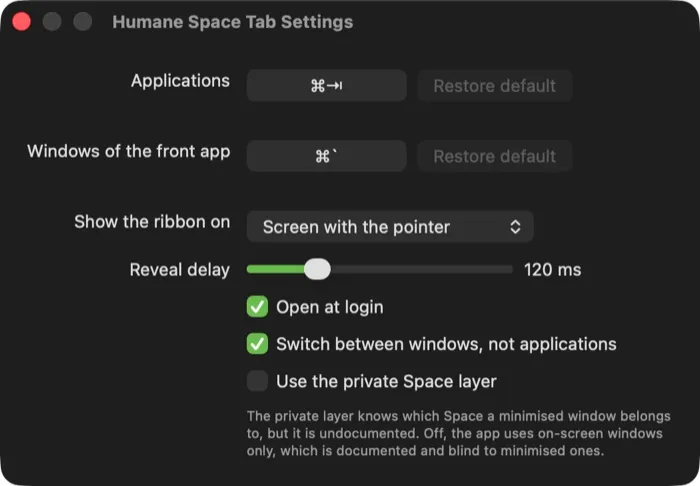700x486 pixels.
Task: Restore default for Windows of the front app
Action: [x=495, y=156]
